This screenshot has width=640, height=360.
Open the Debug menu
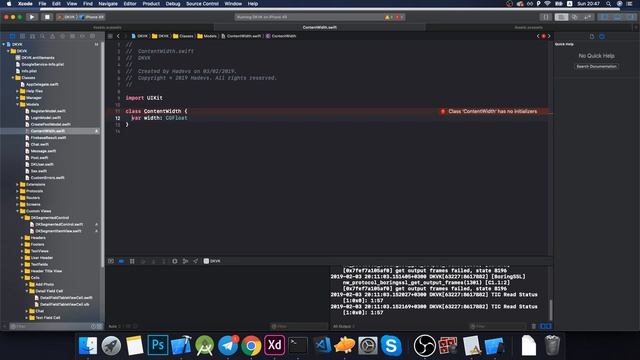173,4
